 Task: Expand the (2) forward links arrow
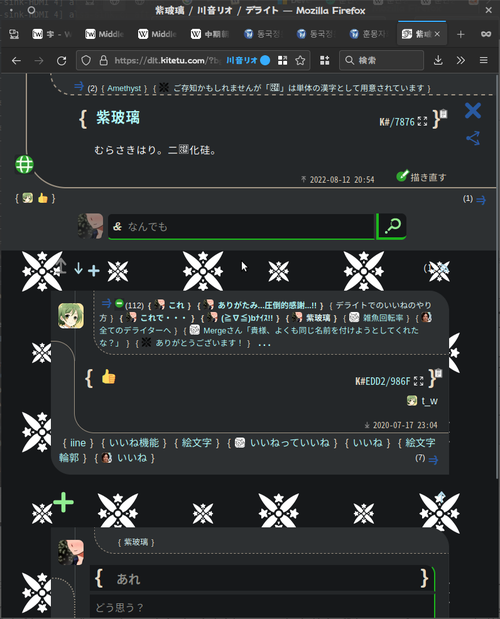(79, 86)
